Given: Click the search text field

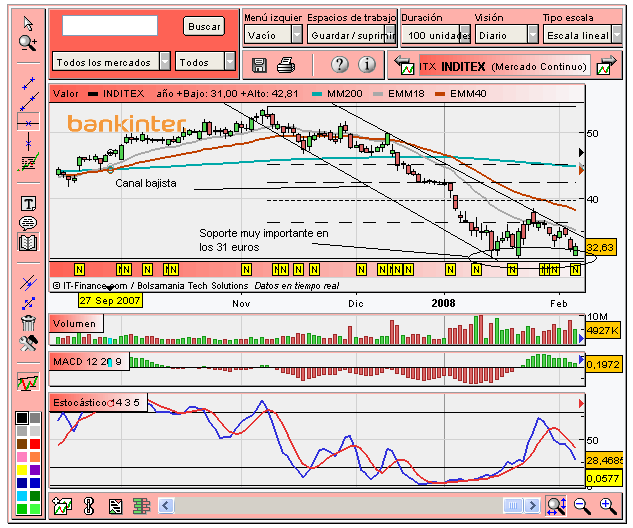Looking at the screenshot, I should pos(110,26).
